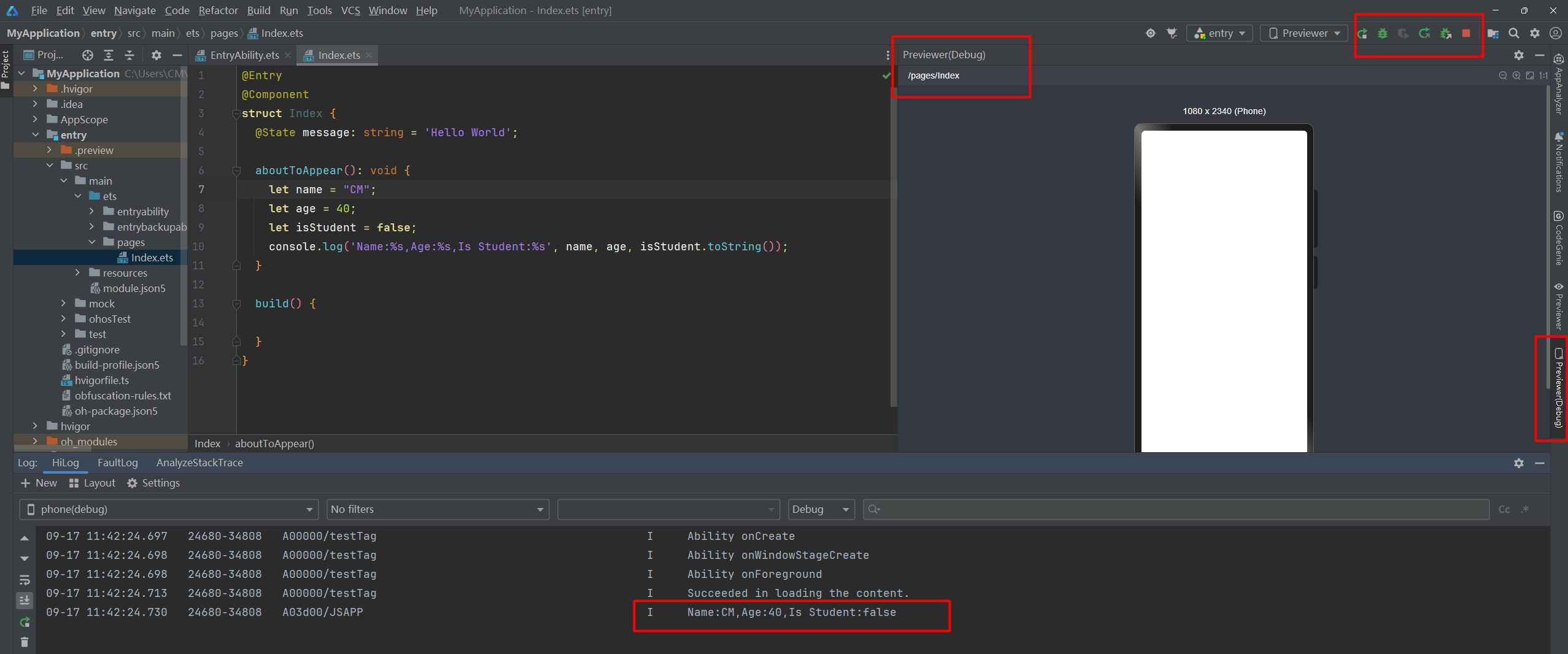The width and height of the screenshot is (1568, 654).
Task: Open the File menu
Action: pos(39,10)
